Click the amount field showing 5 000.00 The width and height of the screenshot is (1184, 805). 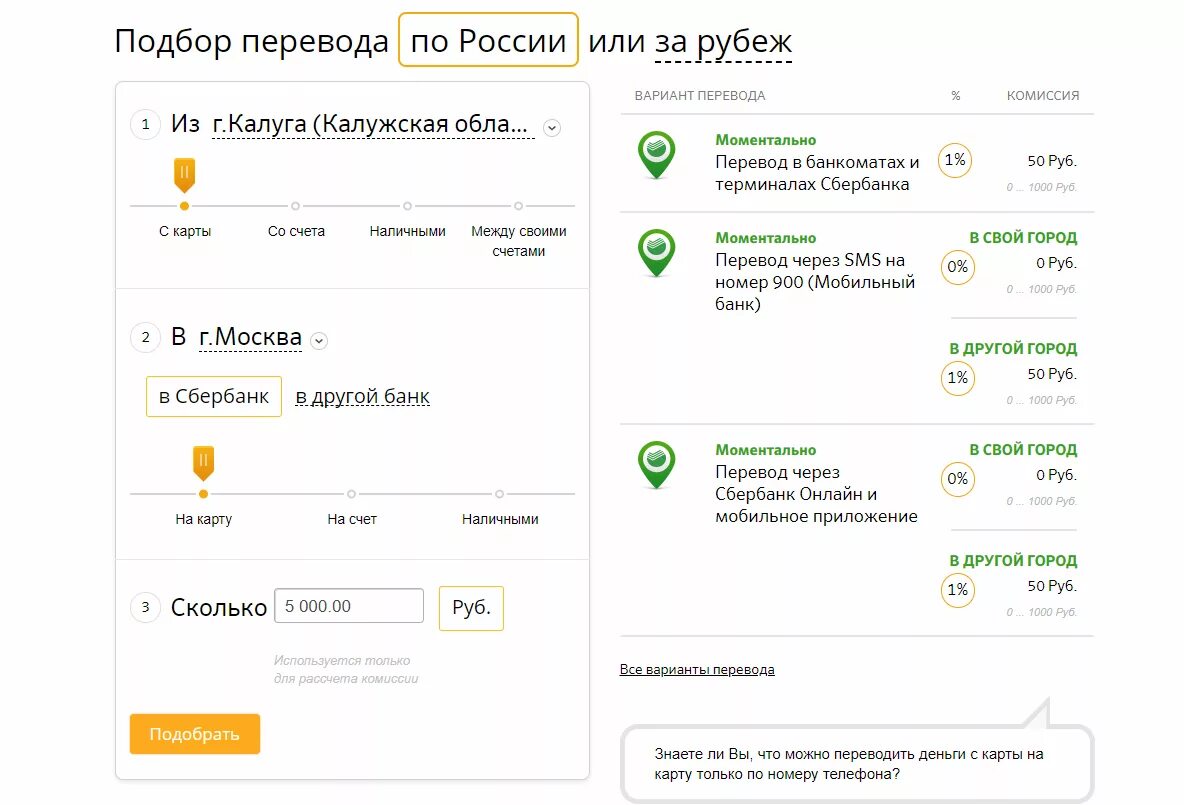[349, 606]
